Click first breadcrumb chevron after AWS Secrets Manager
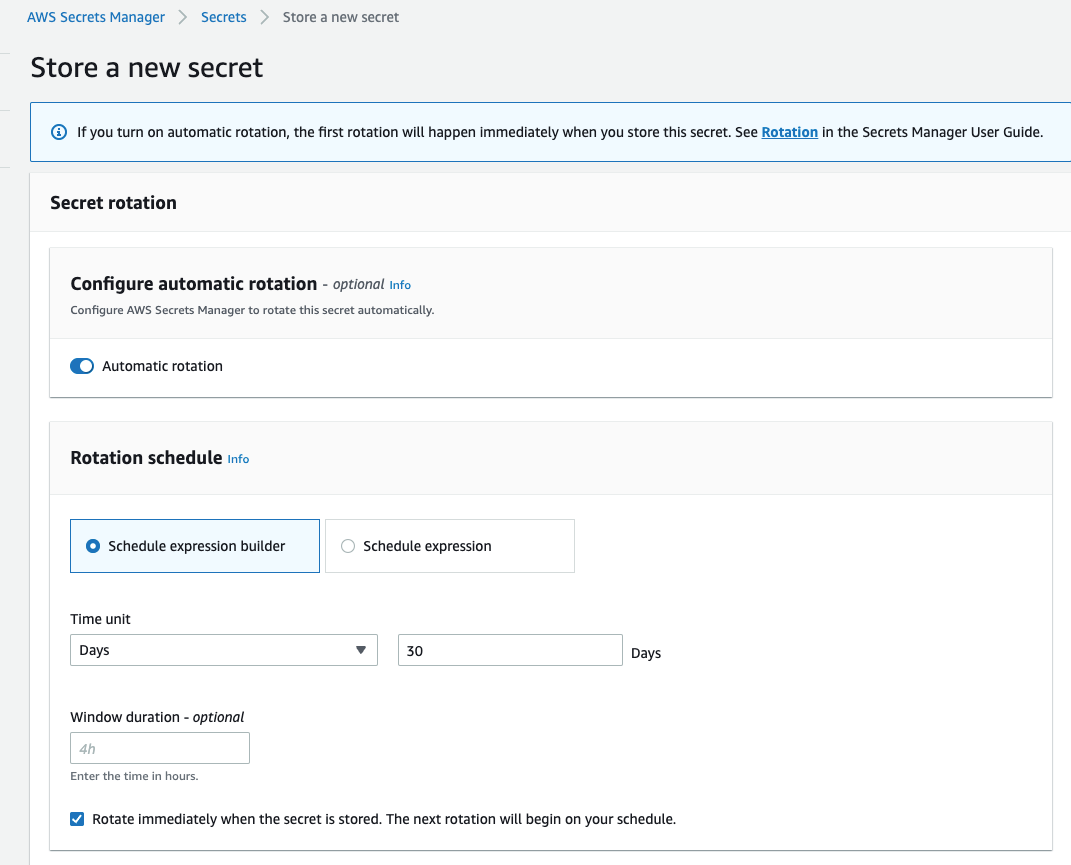Screen dimensions: 1071x865 coord(183,17)
